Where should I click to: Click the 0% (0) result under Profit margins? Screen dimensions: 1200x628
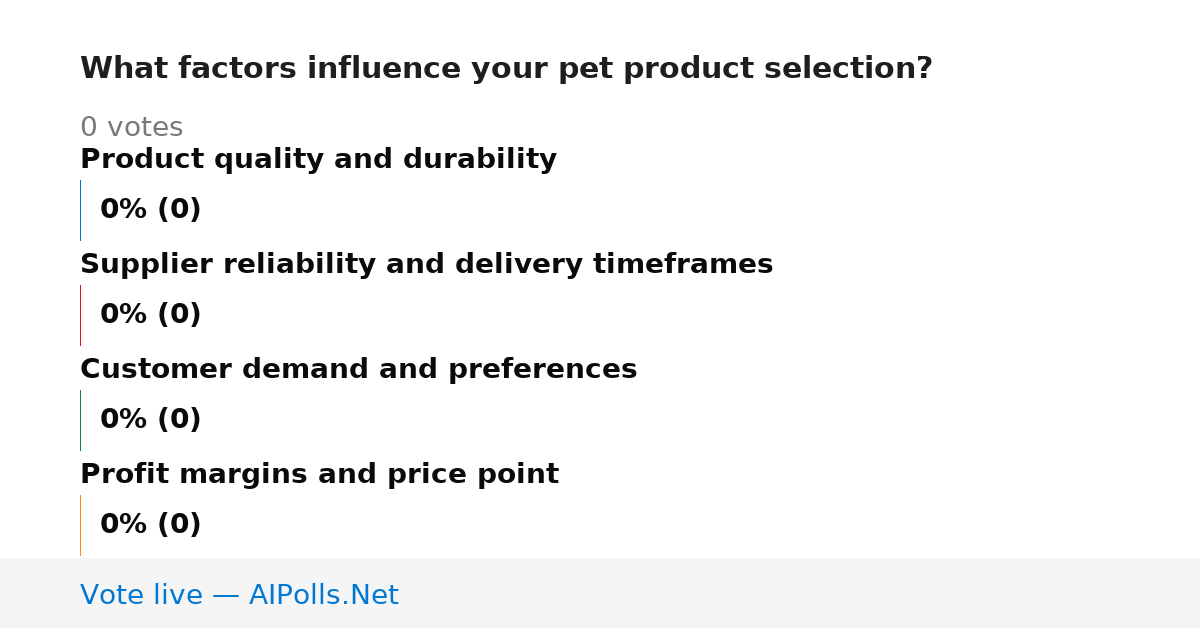coord(150,525)
